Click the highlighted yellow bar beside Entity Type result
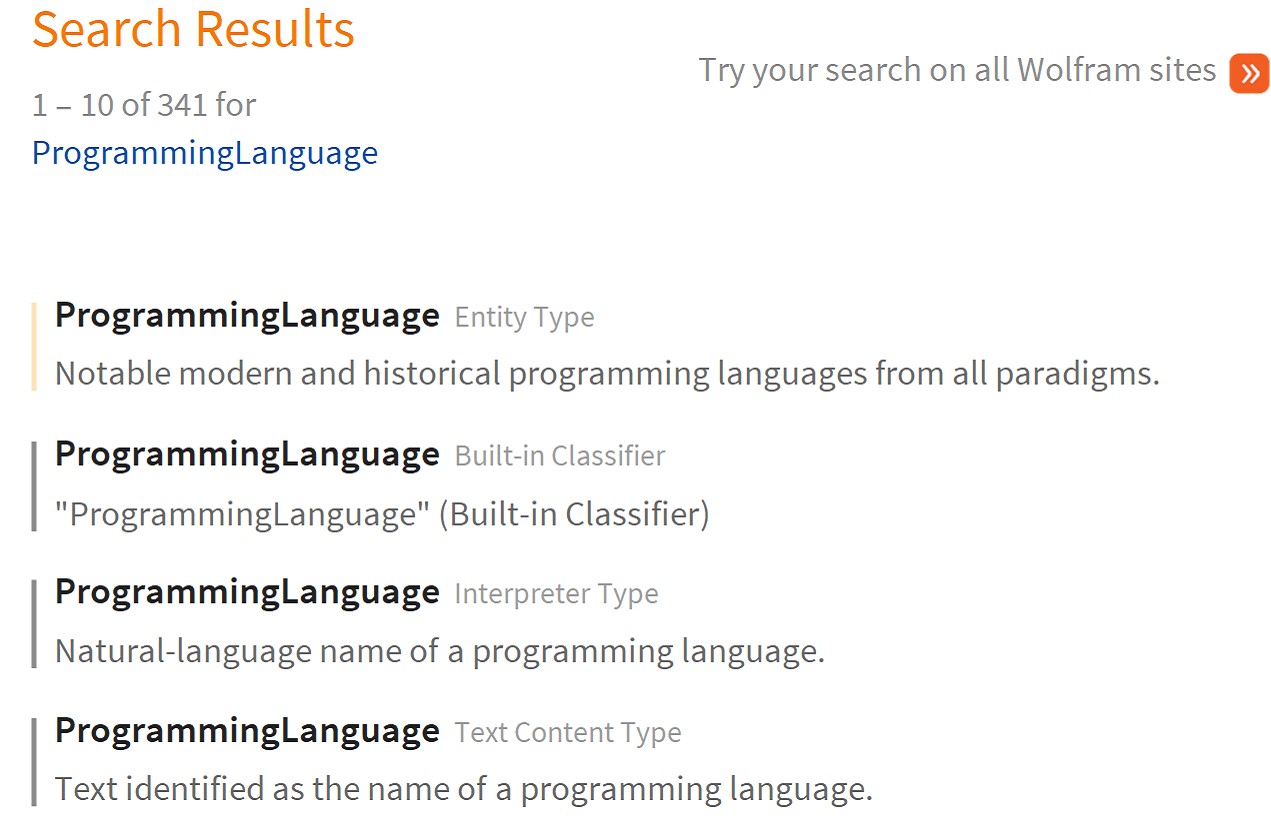The height and width of the screenshot is (822, 1271). (34, 346)
